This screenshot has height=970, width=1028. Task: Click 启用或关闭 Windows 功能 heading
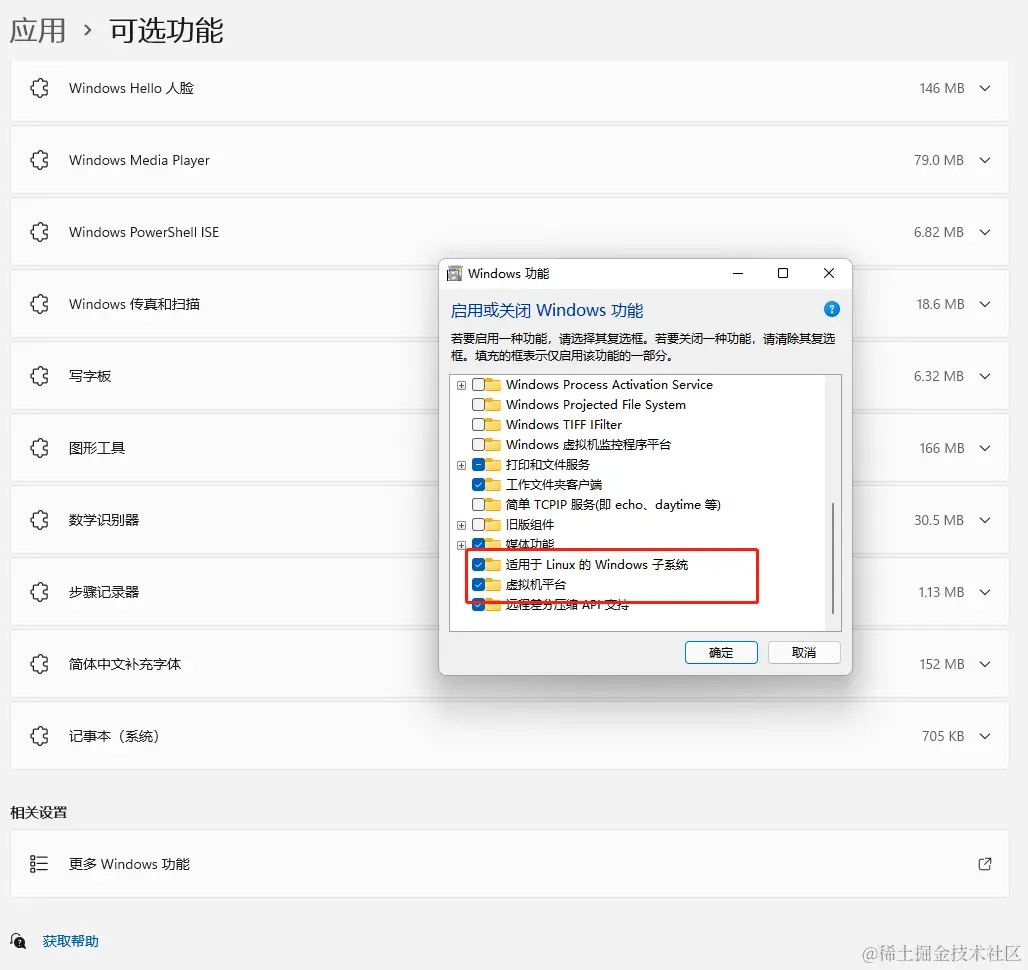point(547,310)
